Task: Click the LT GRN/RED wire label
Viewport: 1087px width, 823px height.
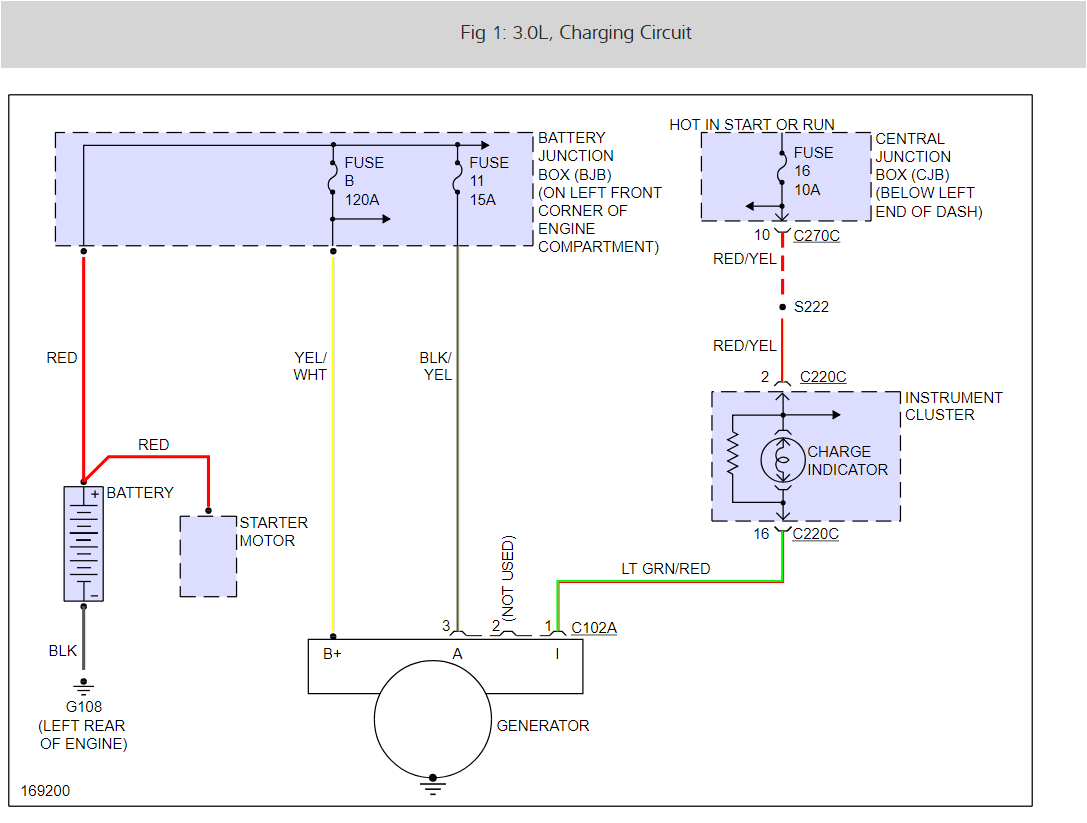Action: pyautogui.click(x=665, y=569)
